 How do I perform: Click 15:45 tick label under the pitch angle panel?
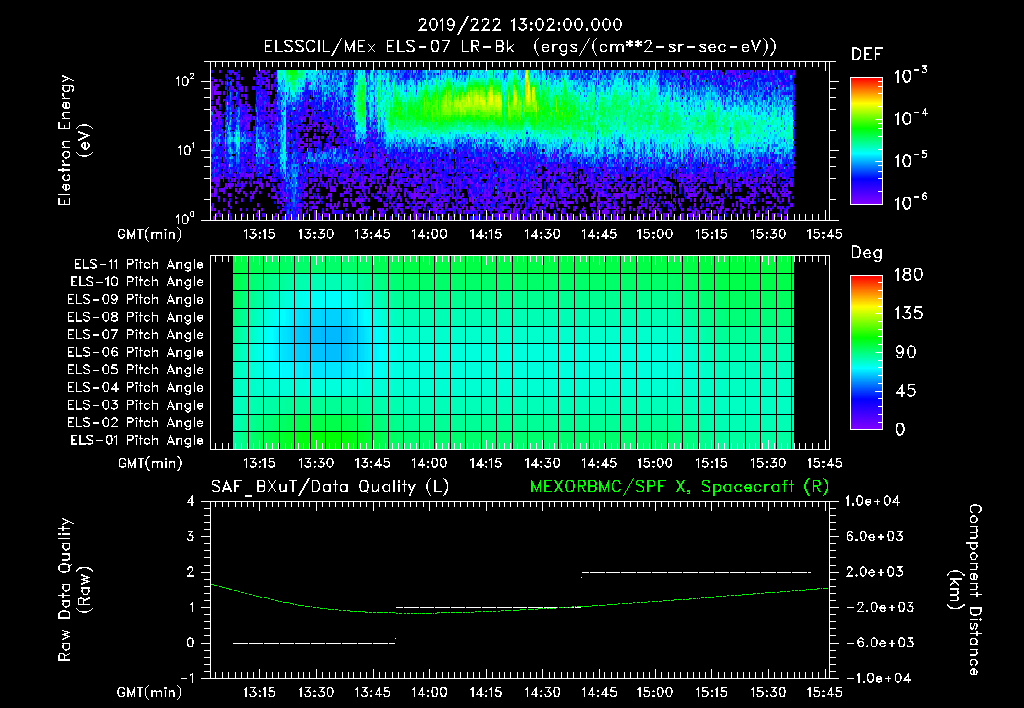825,463
